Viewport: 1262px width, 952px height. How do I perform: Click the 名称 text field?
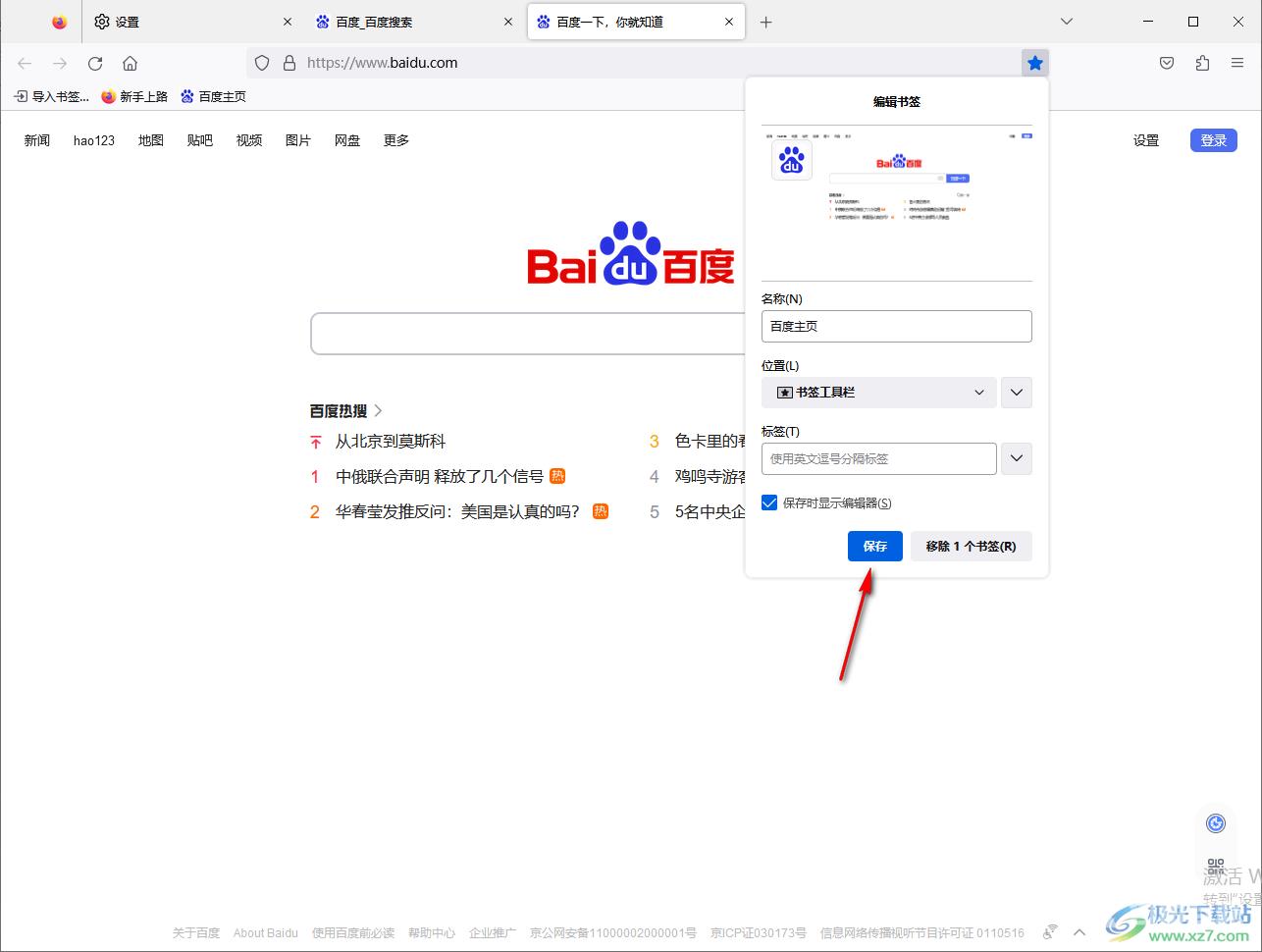pos(897,326)
